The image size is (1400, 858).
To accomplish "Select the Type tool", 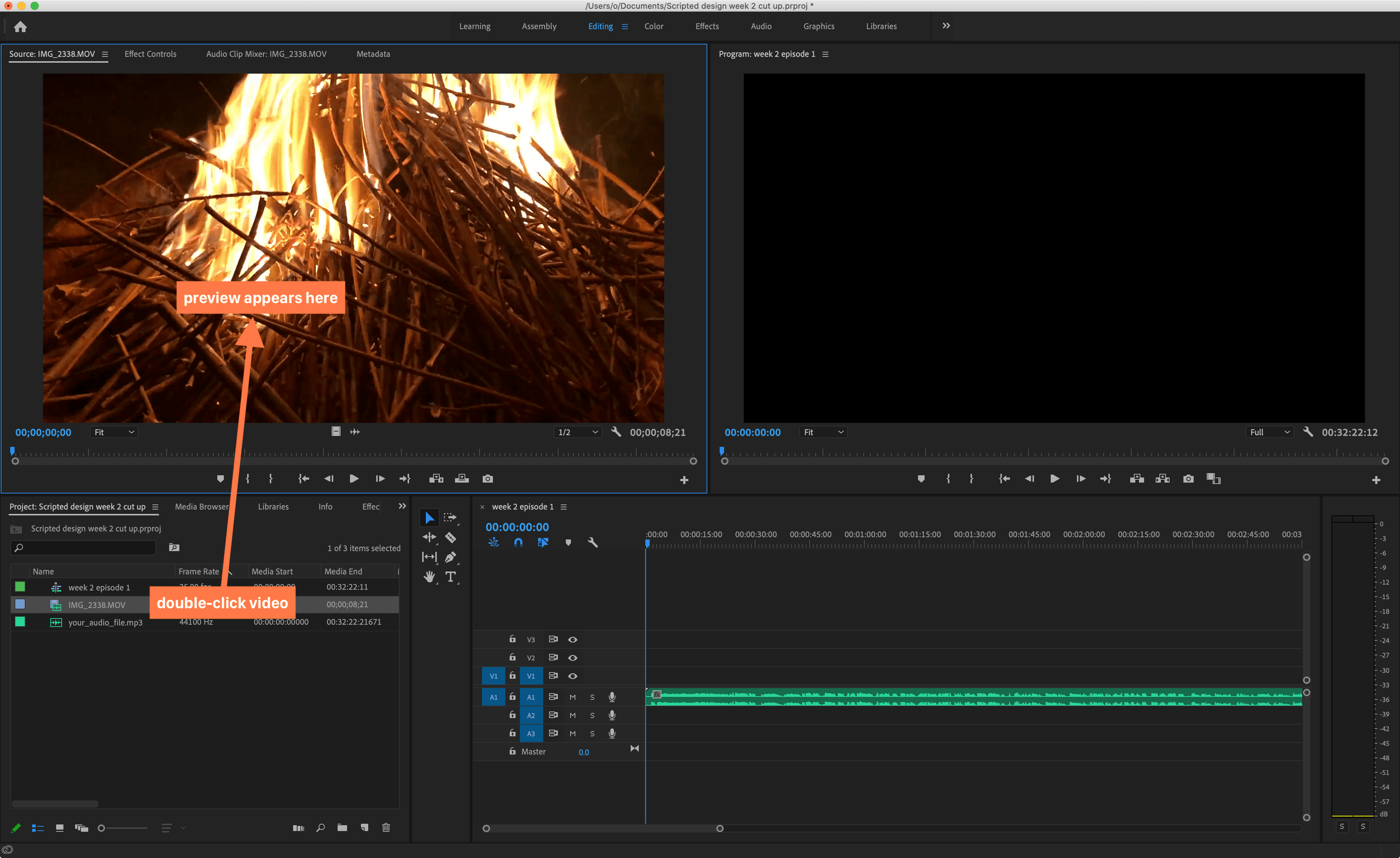I will pos(451,577).
